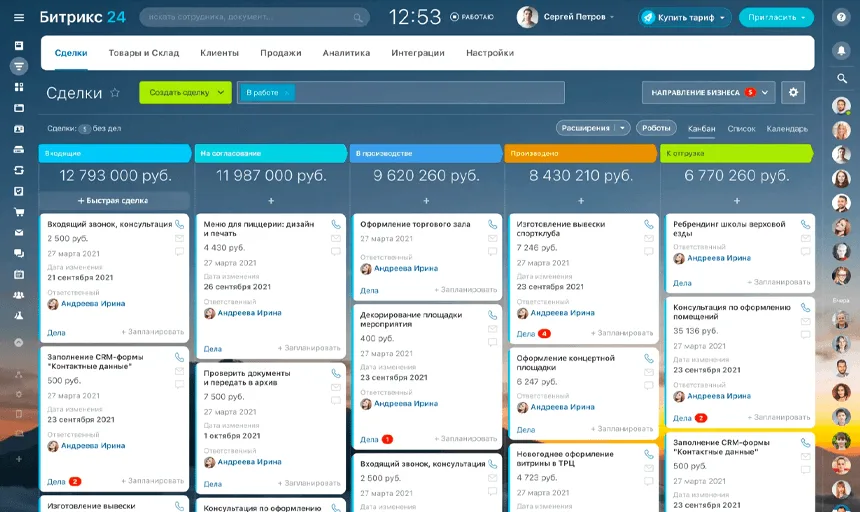Open the shopping cart icon in sidebar
This screenshot has width=860, height=512.
[x=19, y=212]
